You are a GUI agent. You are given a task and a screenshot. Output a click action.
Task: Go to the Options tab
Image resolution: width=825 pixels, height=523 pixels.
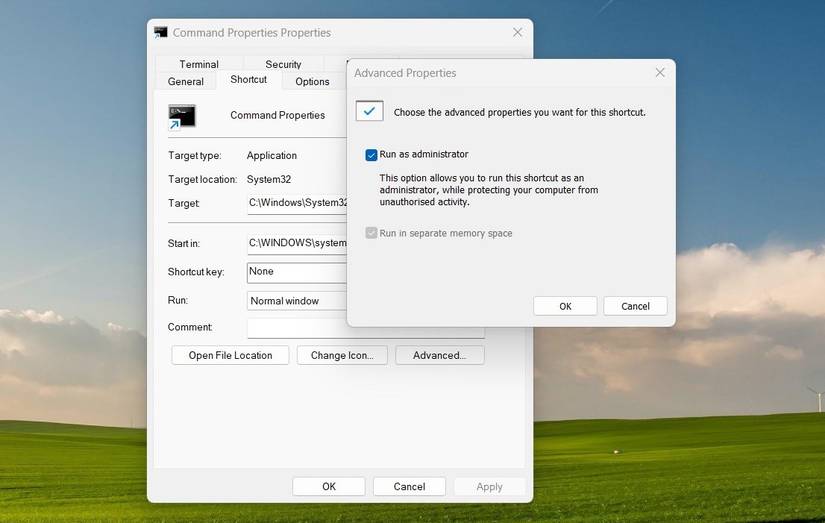(x=312, y=82)
